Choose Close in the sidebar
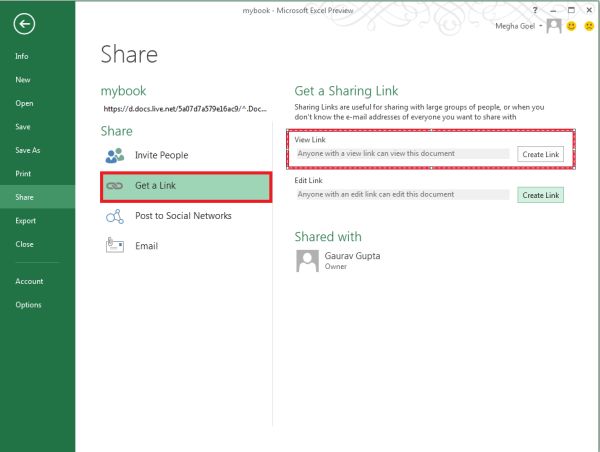This screenshot has height=452, width=600. pyautogui.click(x=24, y=244)
